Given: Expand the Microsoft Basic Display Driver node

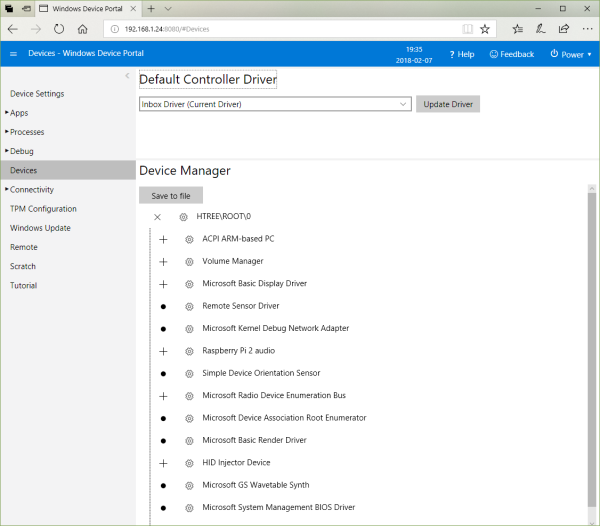Looking at the screenshot, I should pyautogui.click(x=163, y=284).
